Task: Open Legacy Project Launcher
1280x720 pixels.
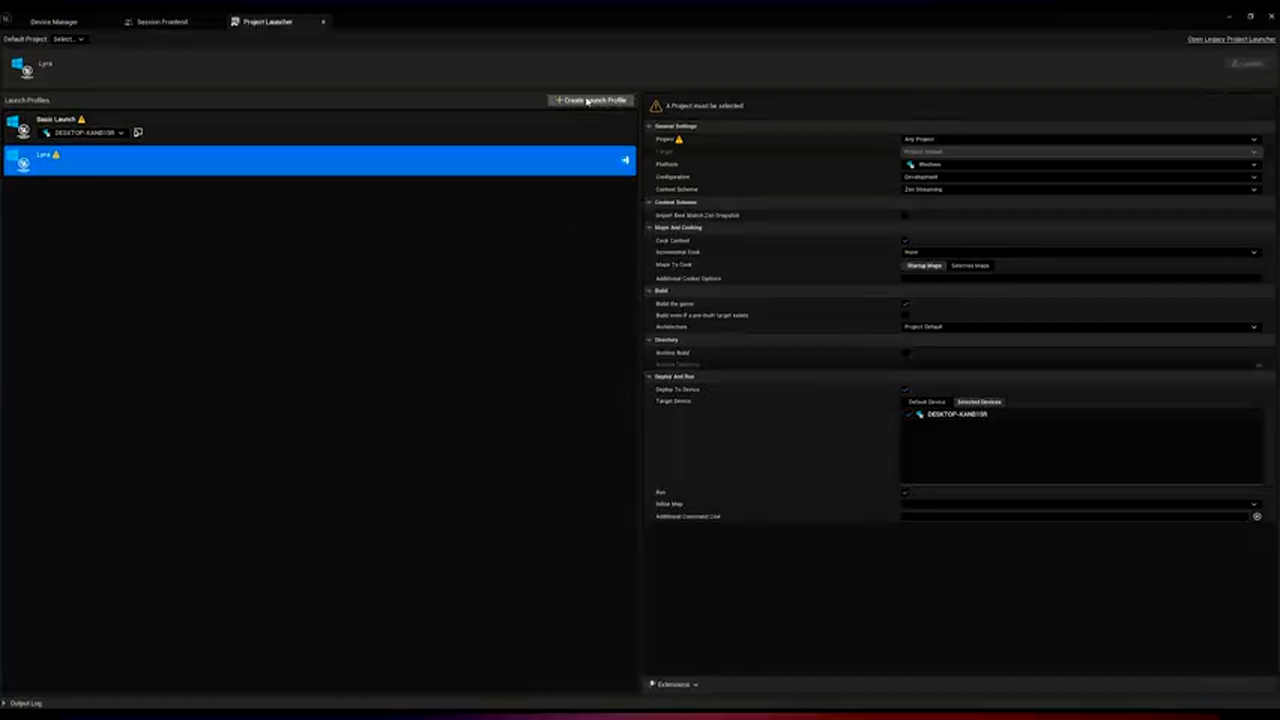Action: point(1231,39)
